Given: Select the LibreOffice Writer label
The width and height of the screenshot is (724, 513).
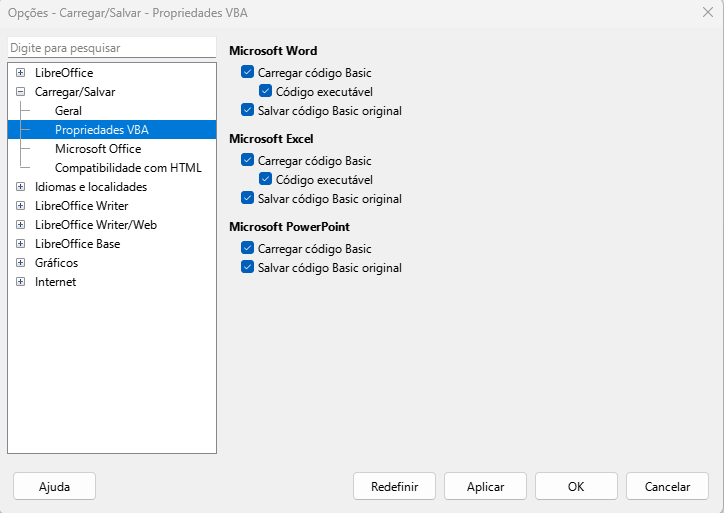Looking at the screenshot, I should coord(81,205).
